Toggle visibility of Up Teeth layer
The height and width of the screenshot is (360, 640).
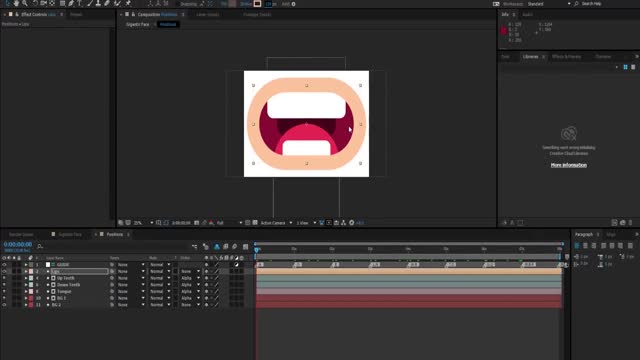point(4,278)
